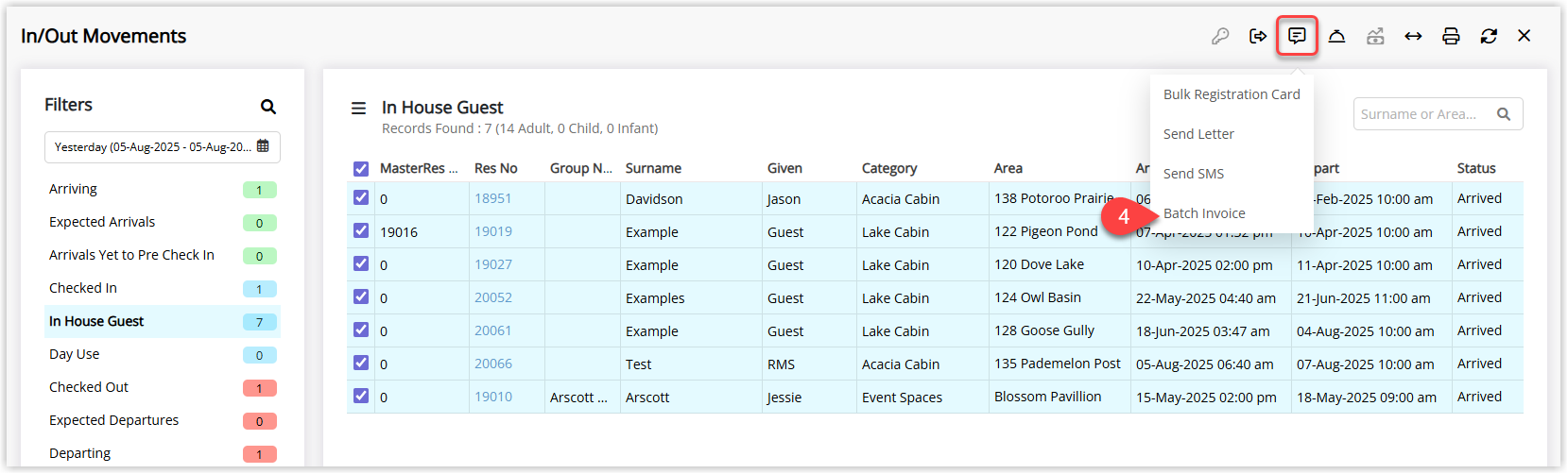The image size is (1568, 474).
Task: Select the Expected Departures filter
Action: (x=163, y=420)
